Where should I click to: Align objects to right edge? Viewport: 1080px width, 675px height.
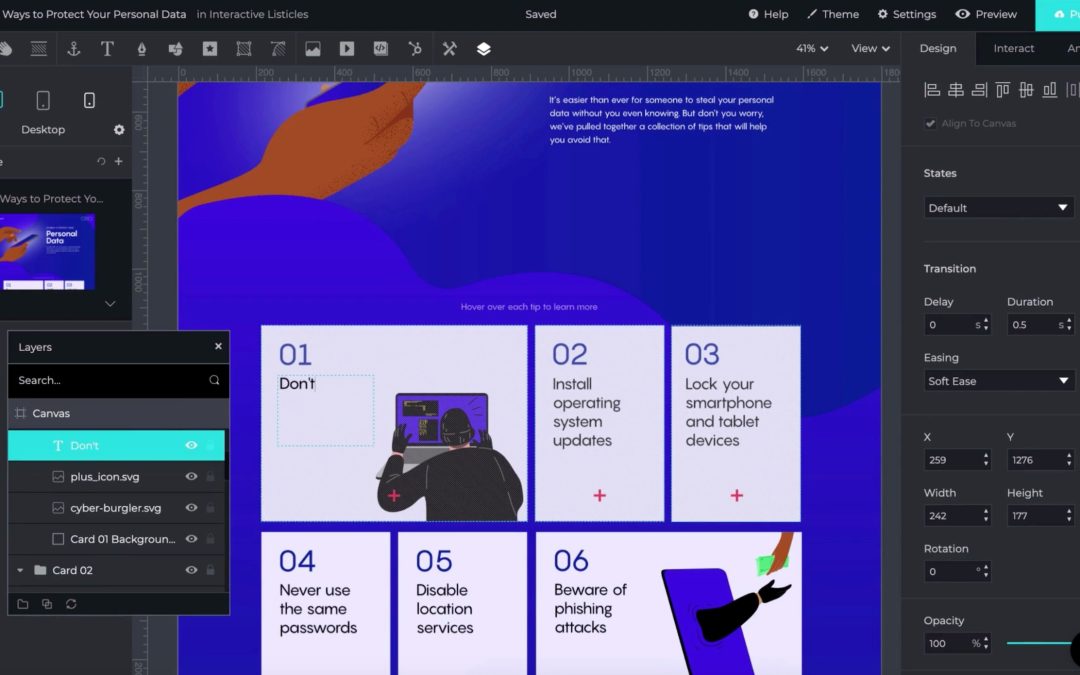(x=979, y=90)
